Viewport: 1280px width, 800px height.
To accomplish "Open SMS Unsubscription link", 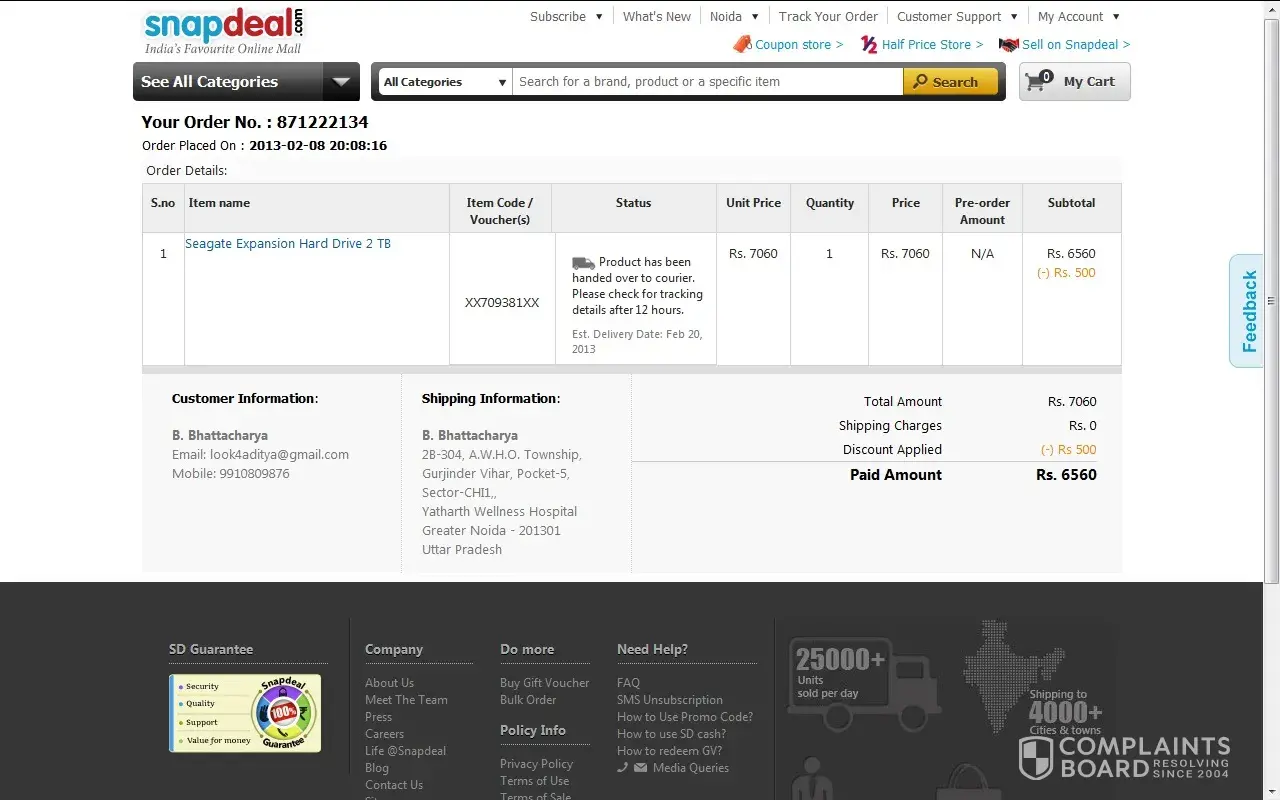I will 670,700.
